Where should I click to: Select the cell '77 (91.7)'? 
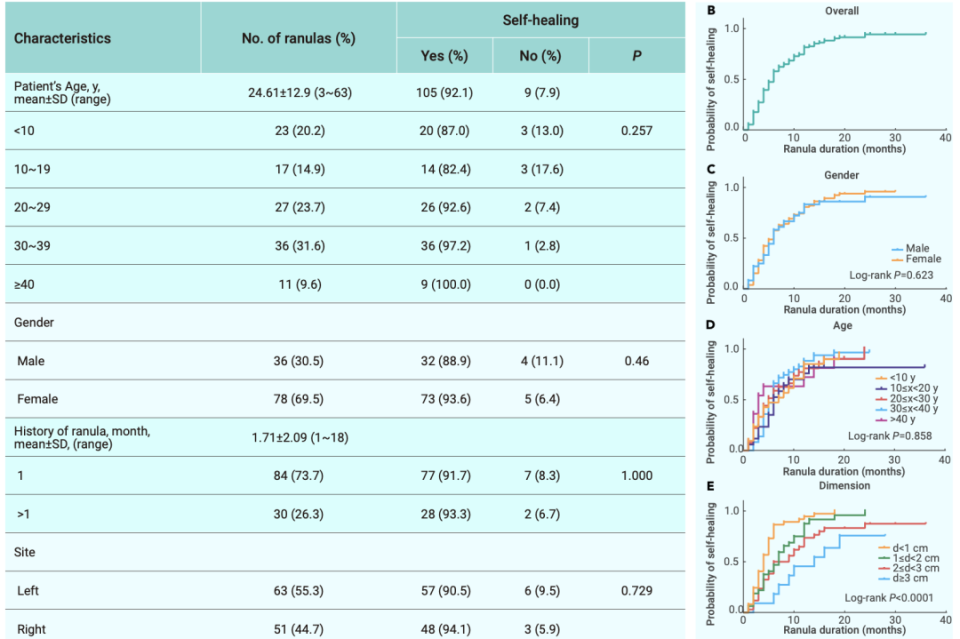(445, 476)
